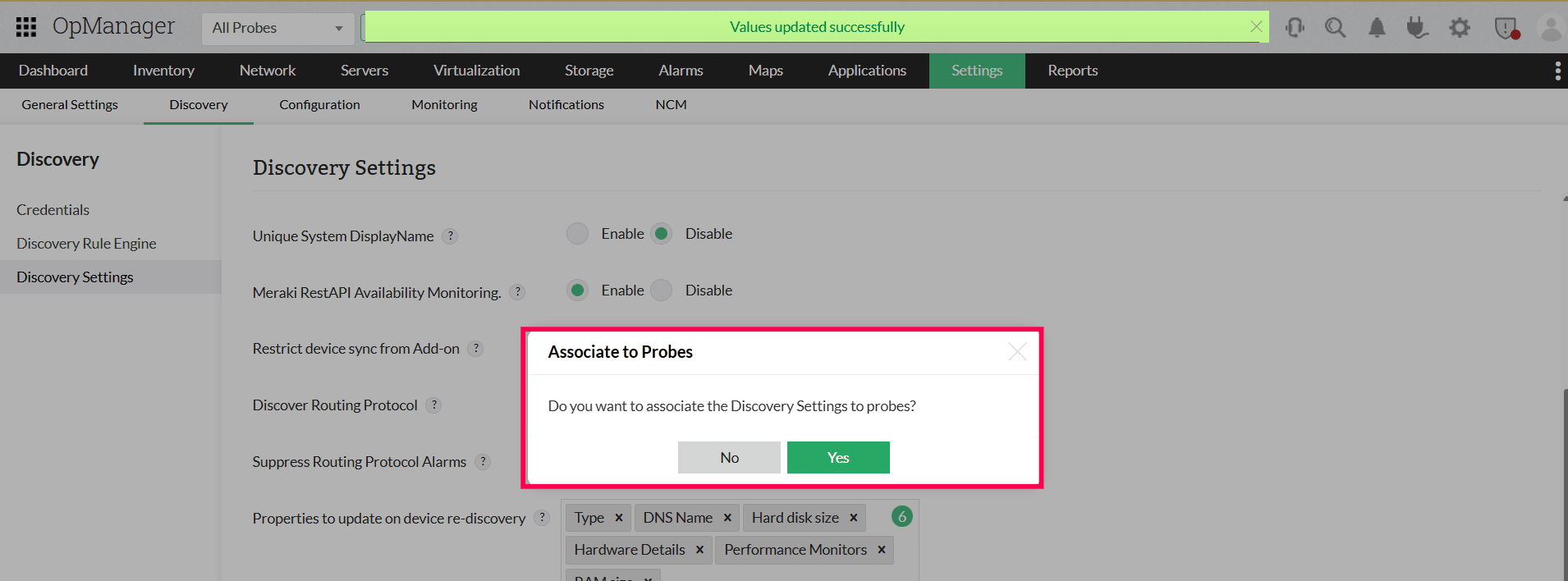Open the alarms bell icon
This screenshot has width=1568, height=581.
(1377, 28)
